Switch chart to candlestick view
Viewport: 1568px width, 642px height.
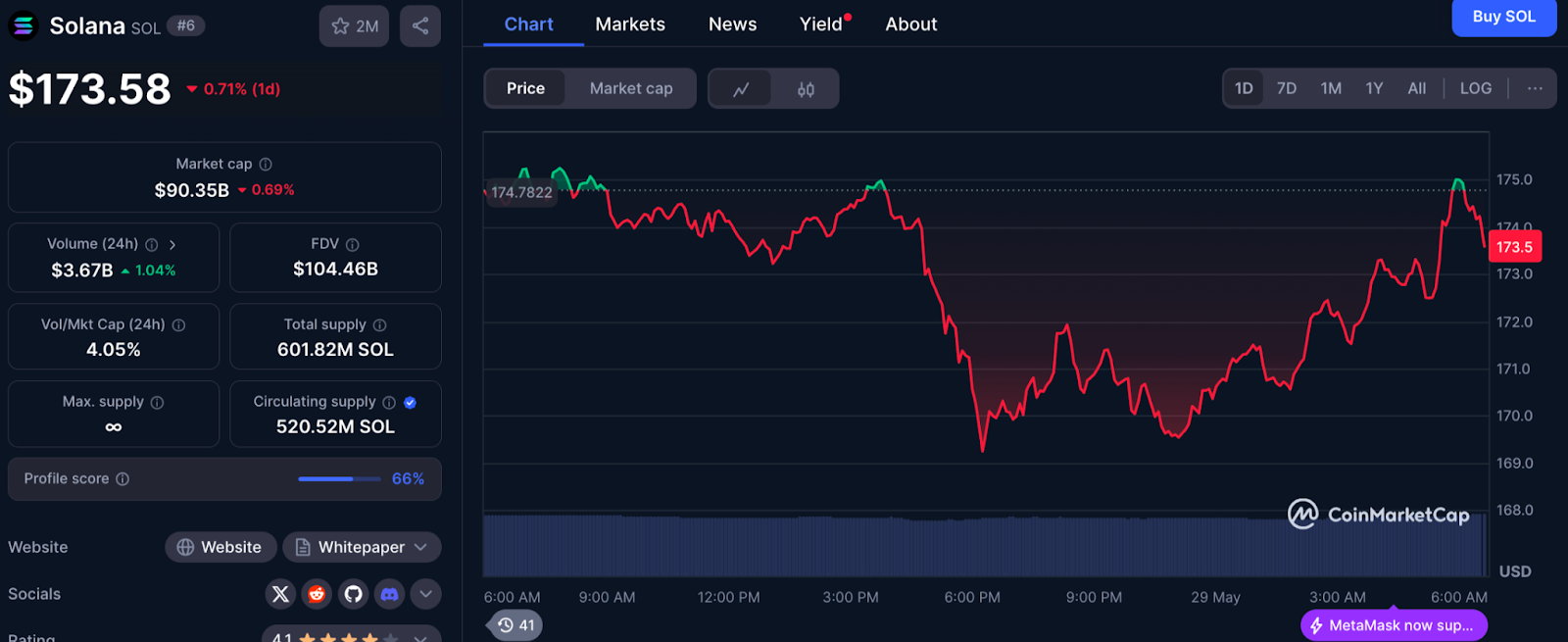tap(806, 89)
